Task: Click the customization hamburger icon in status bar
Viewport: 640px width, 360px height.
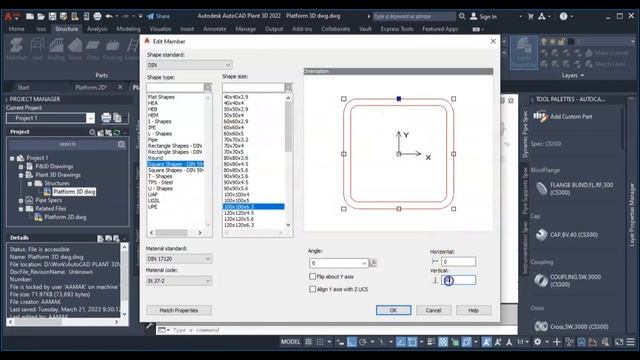Action: point(631,342)
